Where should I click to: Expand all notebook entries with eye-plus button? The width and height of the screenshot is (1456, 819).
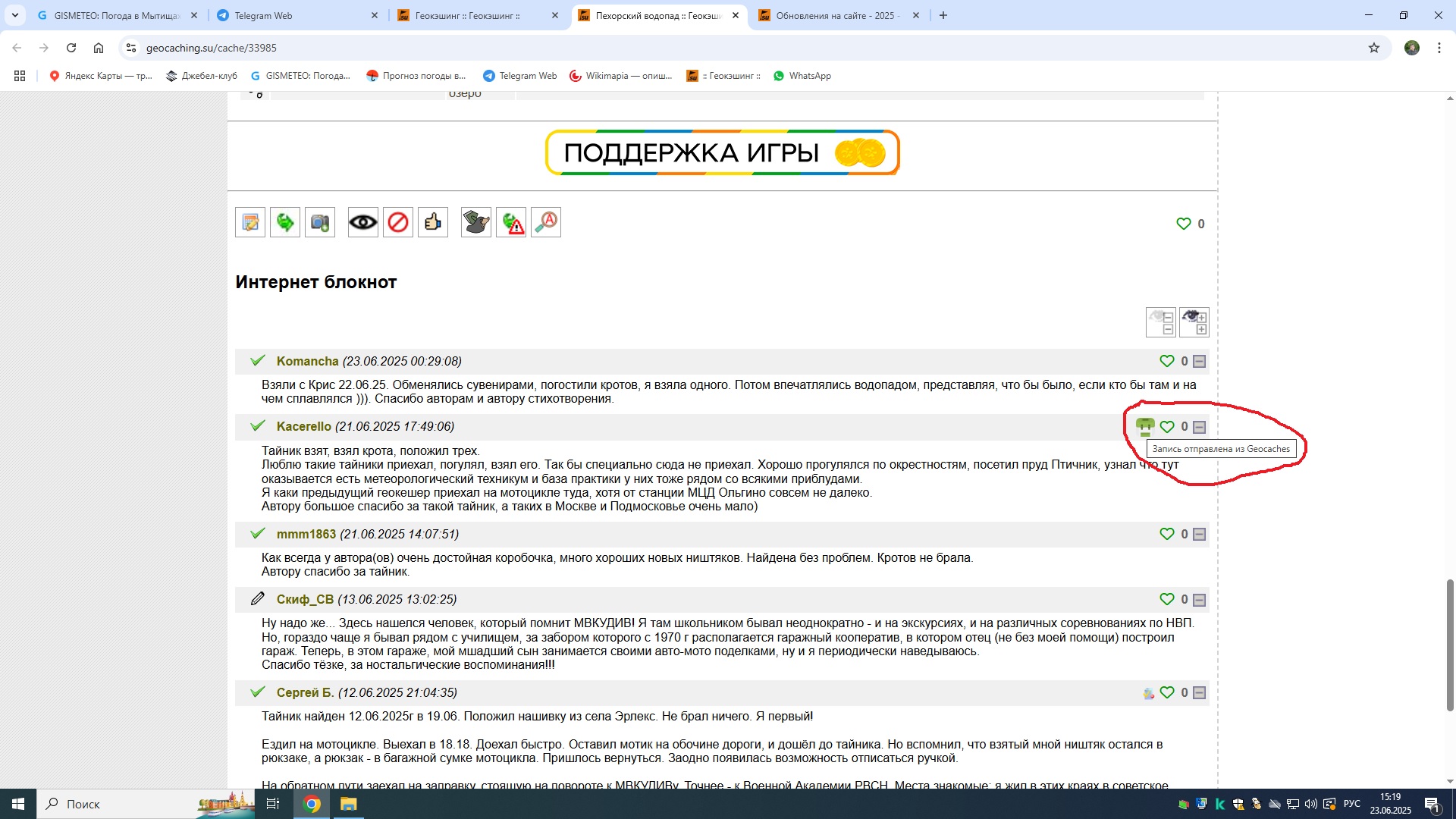click(x=1194, y=322)
